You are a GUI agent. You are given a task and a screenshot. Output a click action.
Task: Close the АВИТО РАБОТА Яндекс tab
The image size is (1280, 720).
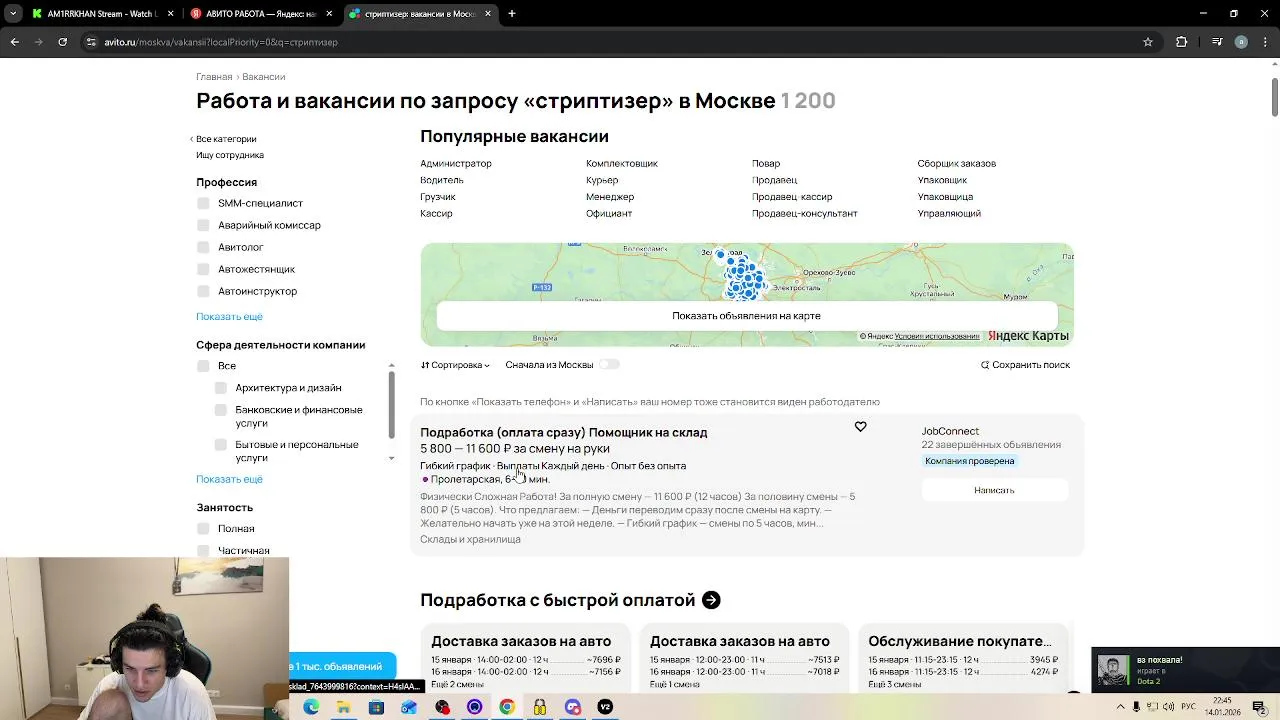click(329, 14)
